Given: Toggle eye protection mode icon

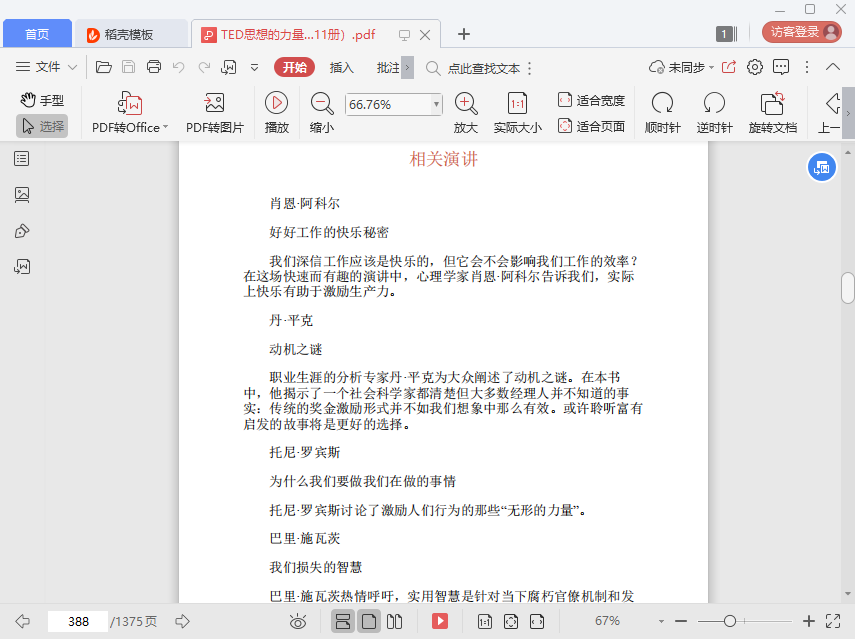Looking at the screenshot, I should coord(298,622).
